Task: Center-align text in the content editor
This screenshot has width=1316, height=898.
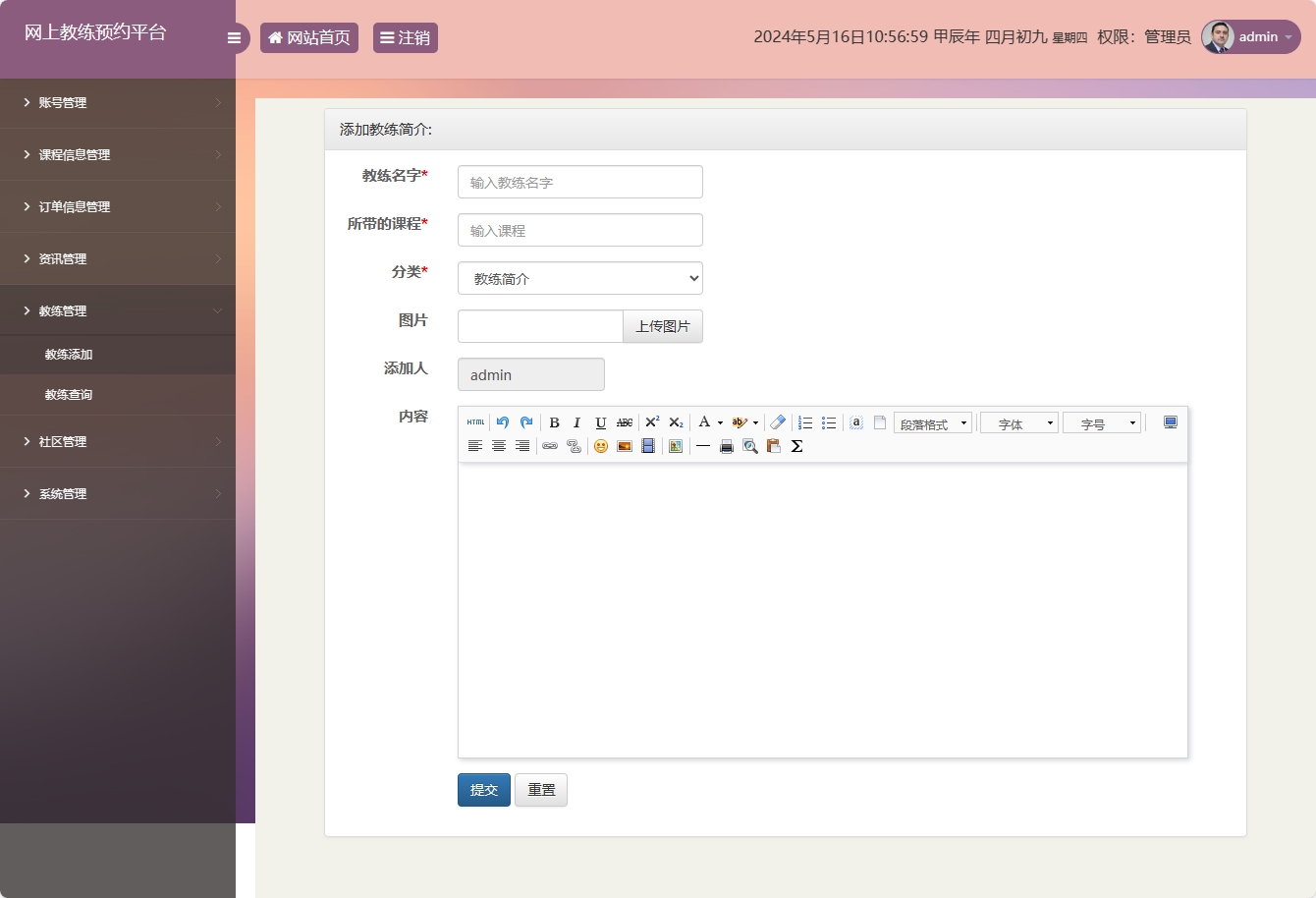Action: (499, 445)
